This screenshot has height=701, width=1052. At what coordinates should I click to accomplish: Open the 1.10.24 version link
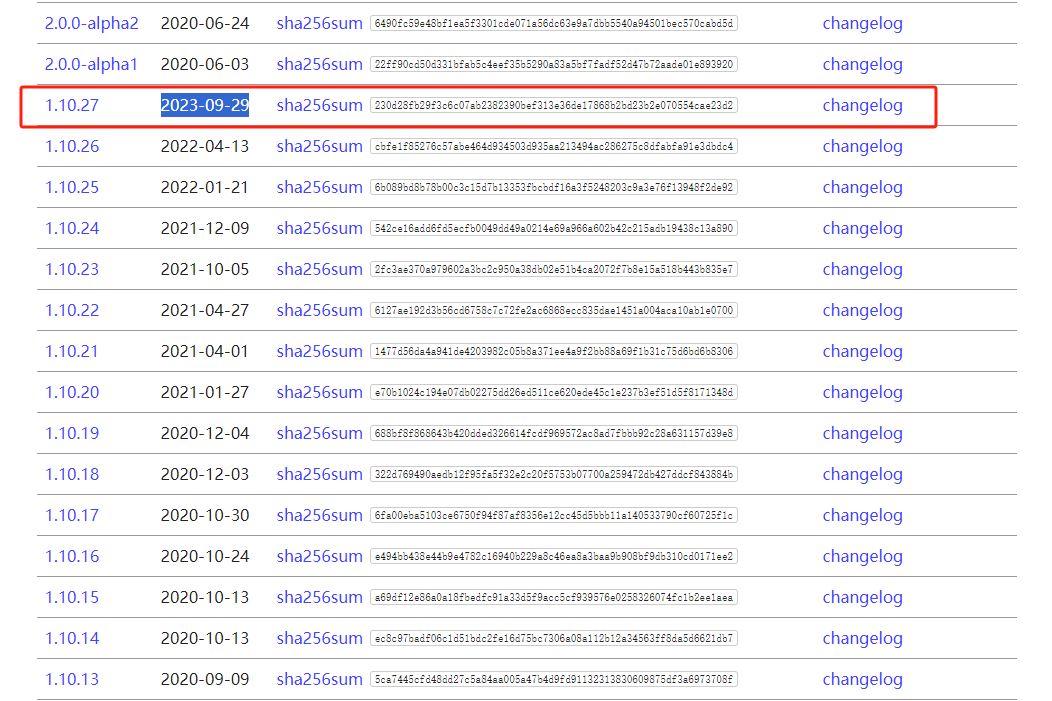pos(72,228)
